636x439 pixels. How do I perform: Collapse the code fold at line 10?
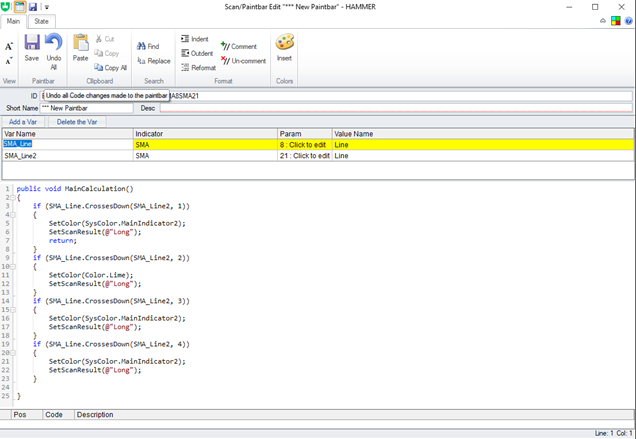pos(13,267)
